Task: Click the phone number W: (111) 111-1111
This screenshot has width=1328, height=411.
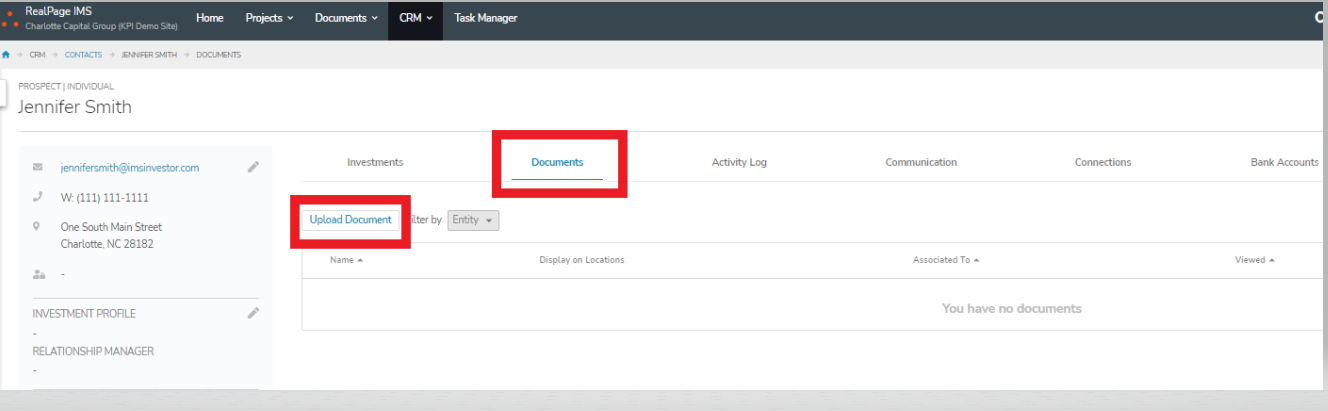Action: tap(104, 197)
